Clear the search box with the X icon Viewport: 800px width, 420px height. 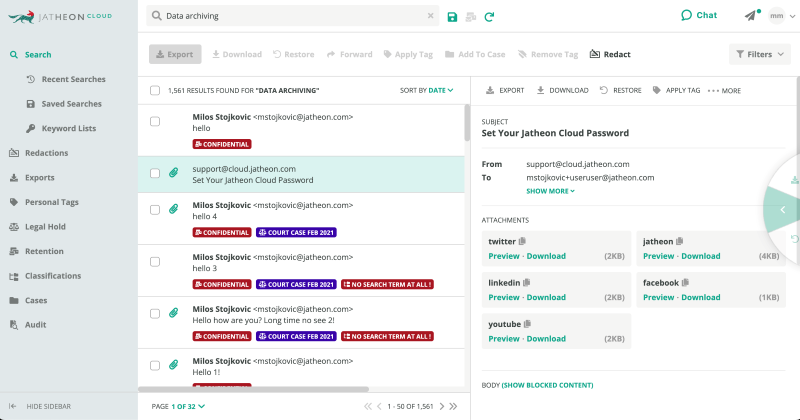tap(430, 17)
